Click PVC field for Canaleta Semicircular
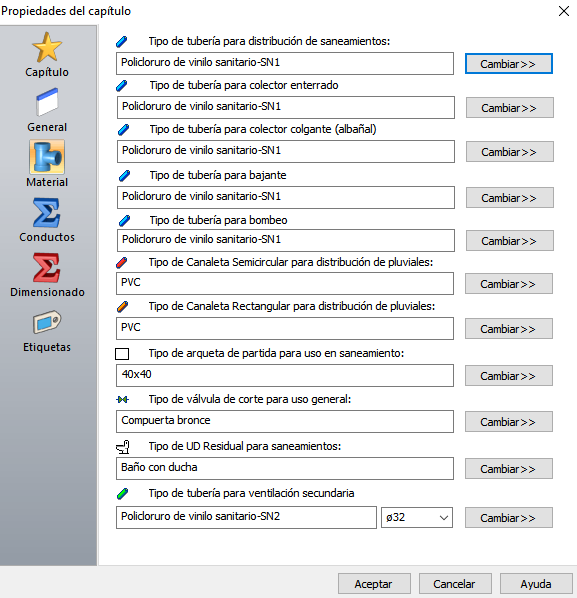 pyautogui.click(x=285, y=283)
